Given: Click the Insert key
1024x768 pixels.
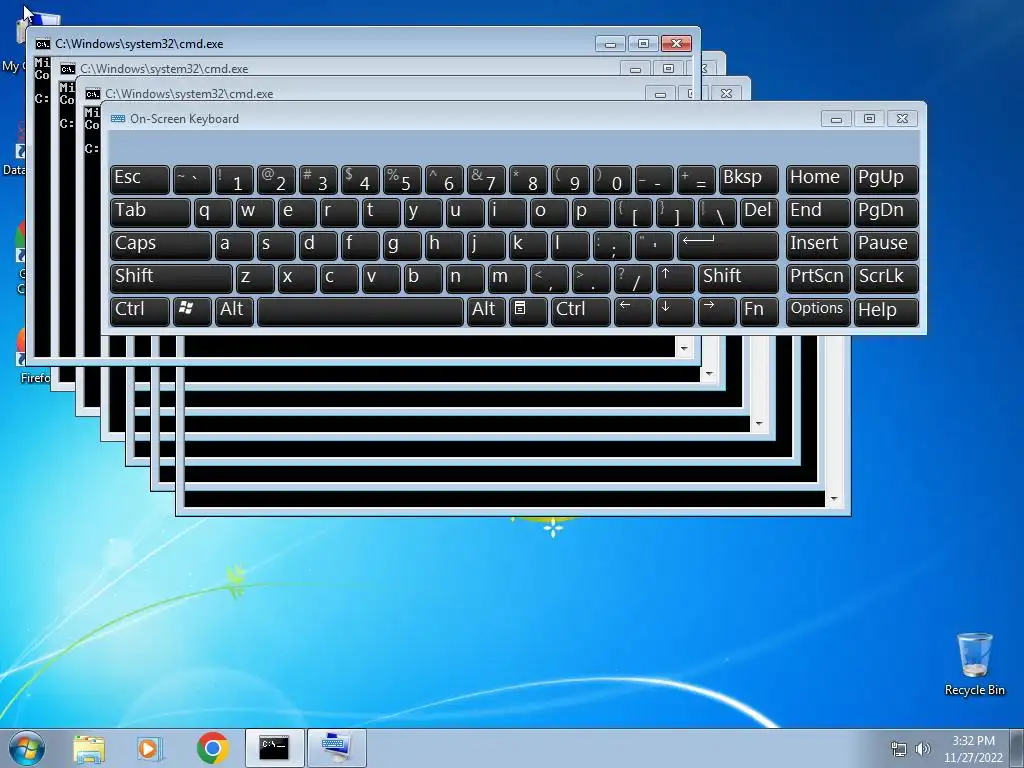Looking at the screenshot, I should [x=818, y=245].
